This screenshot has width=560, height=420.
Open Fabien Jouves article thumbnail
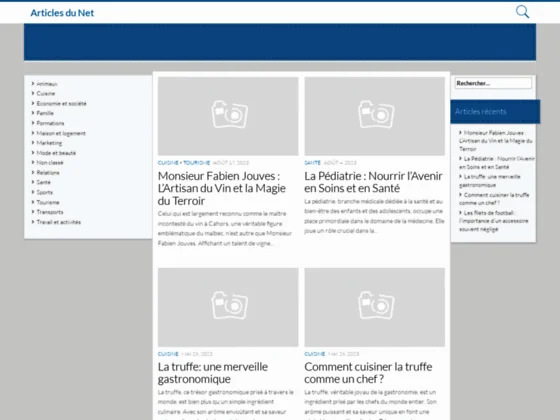228,116
